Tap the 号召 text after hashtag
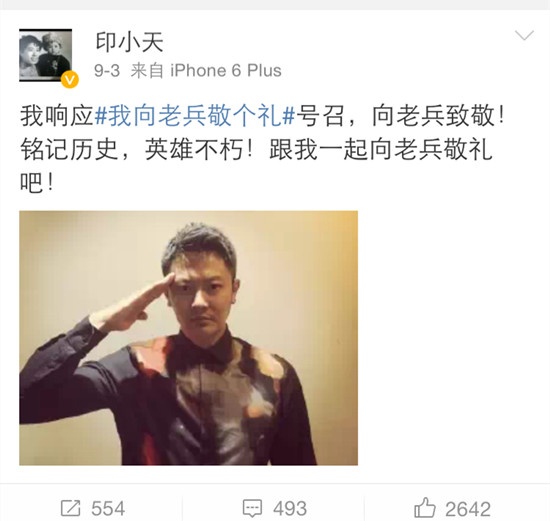550x521 pixels. tap(320, 116)
